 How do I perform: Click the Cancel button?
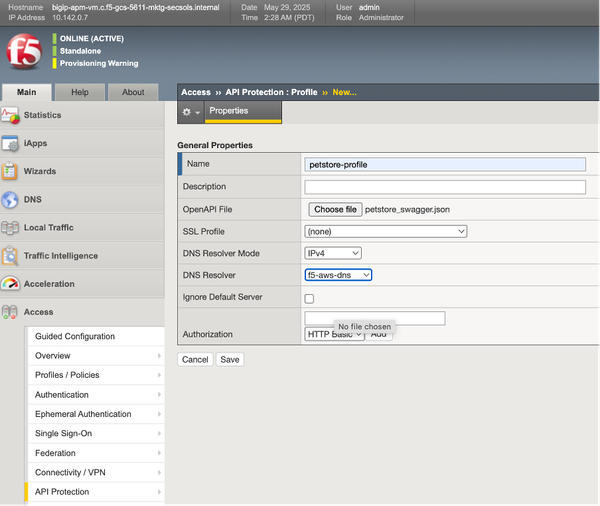(x=195, y=359)
